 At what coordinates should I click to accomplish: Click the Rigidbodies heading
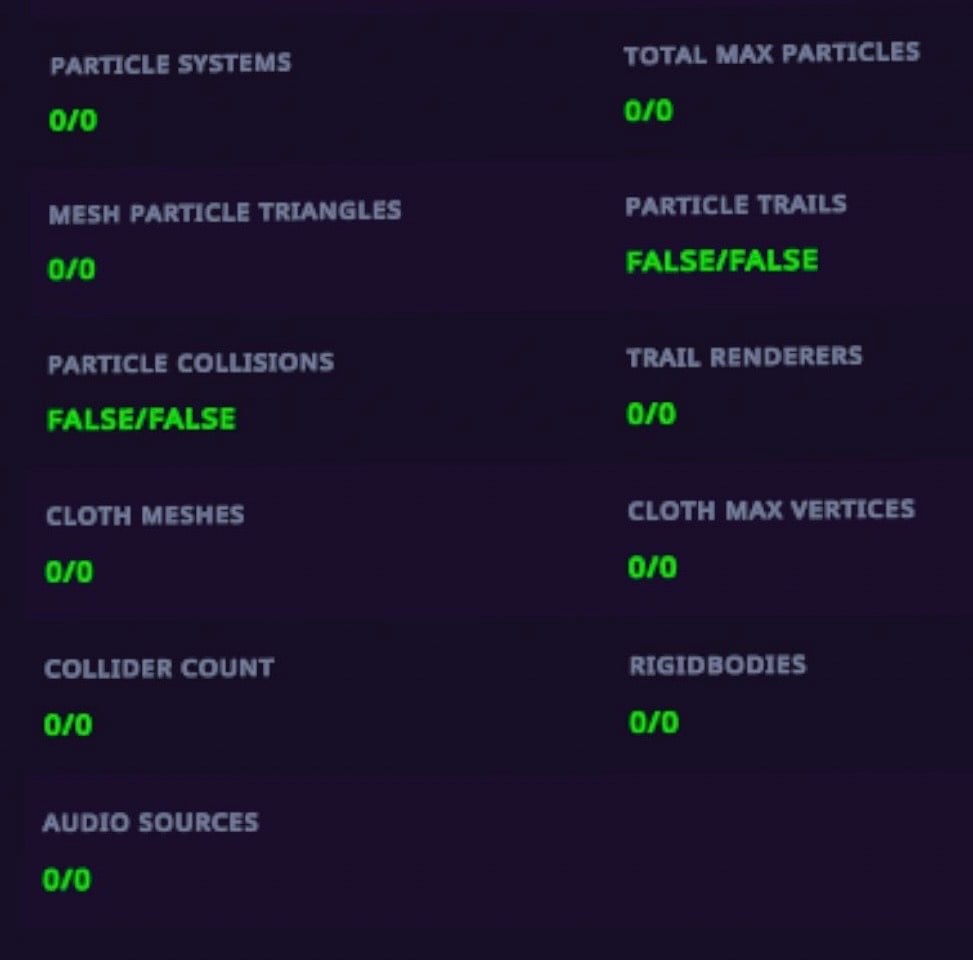(717, 665)
